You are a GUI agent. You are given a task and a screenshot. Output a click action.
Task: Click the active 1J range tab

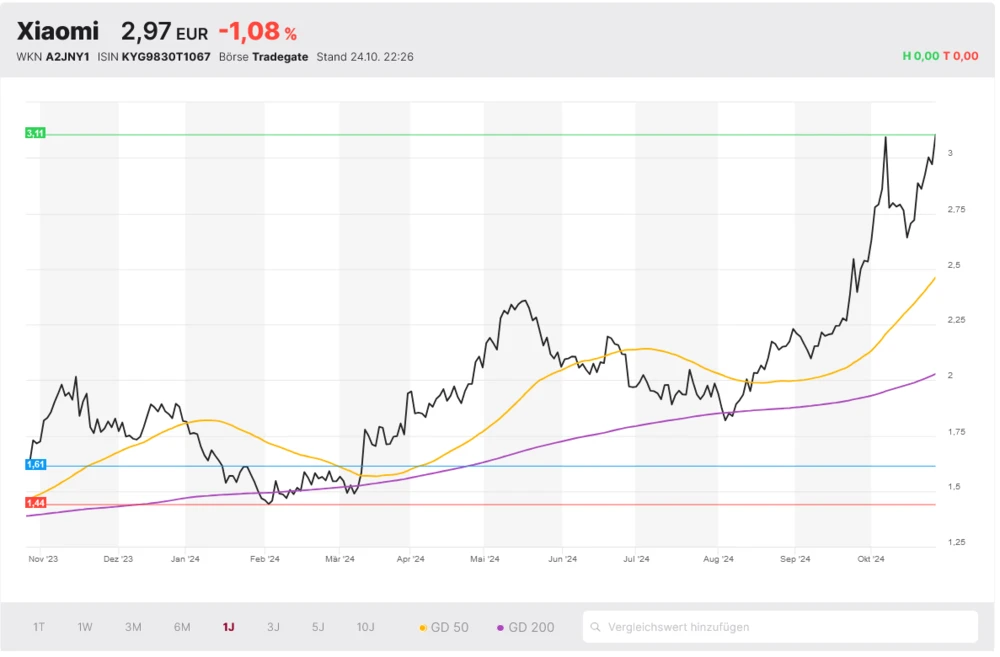[x=228, y=627]
